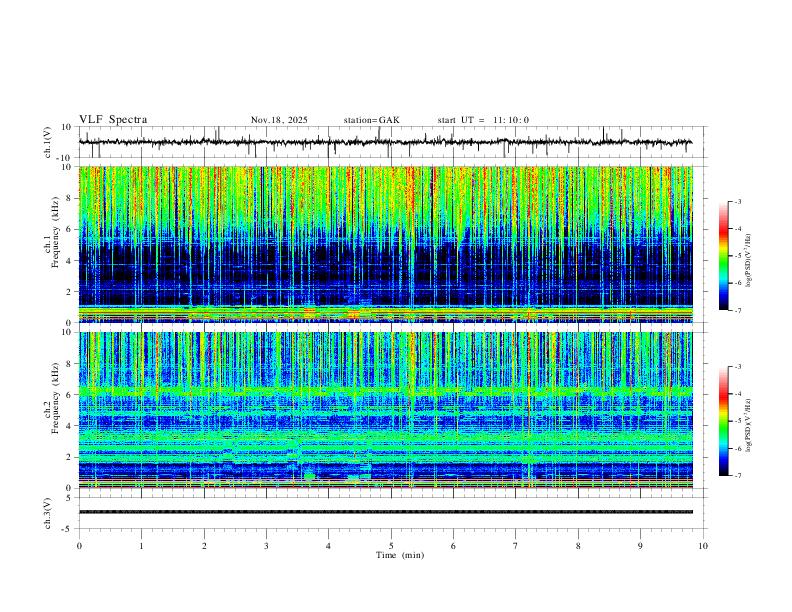The height and width of the screenshot is (612, 792).
Task: Click the ch.1 voltage waveform trace
Action: click(x=385, y=142)
